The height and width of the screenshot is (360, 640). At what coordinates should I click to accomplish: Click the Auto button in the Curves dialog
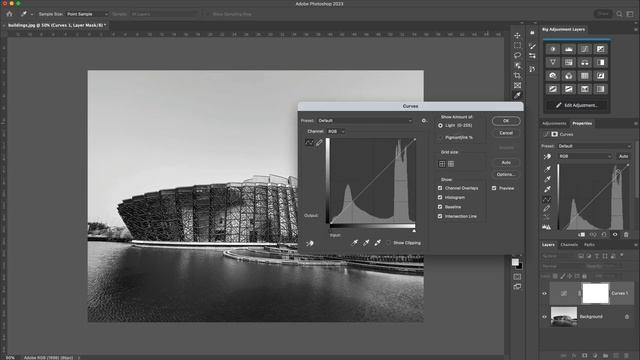(506, 162)
